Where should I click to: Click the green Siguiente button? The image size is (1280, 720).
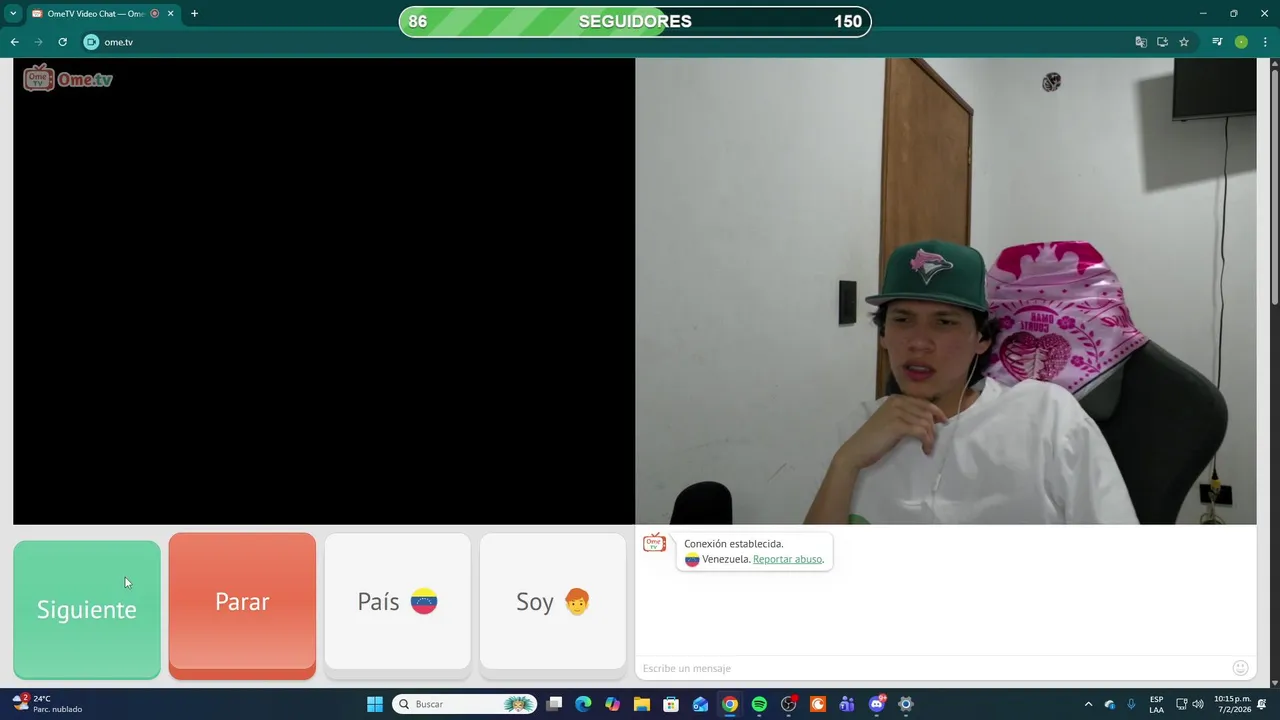point(87,609)
